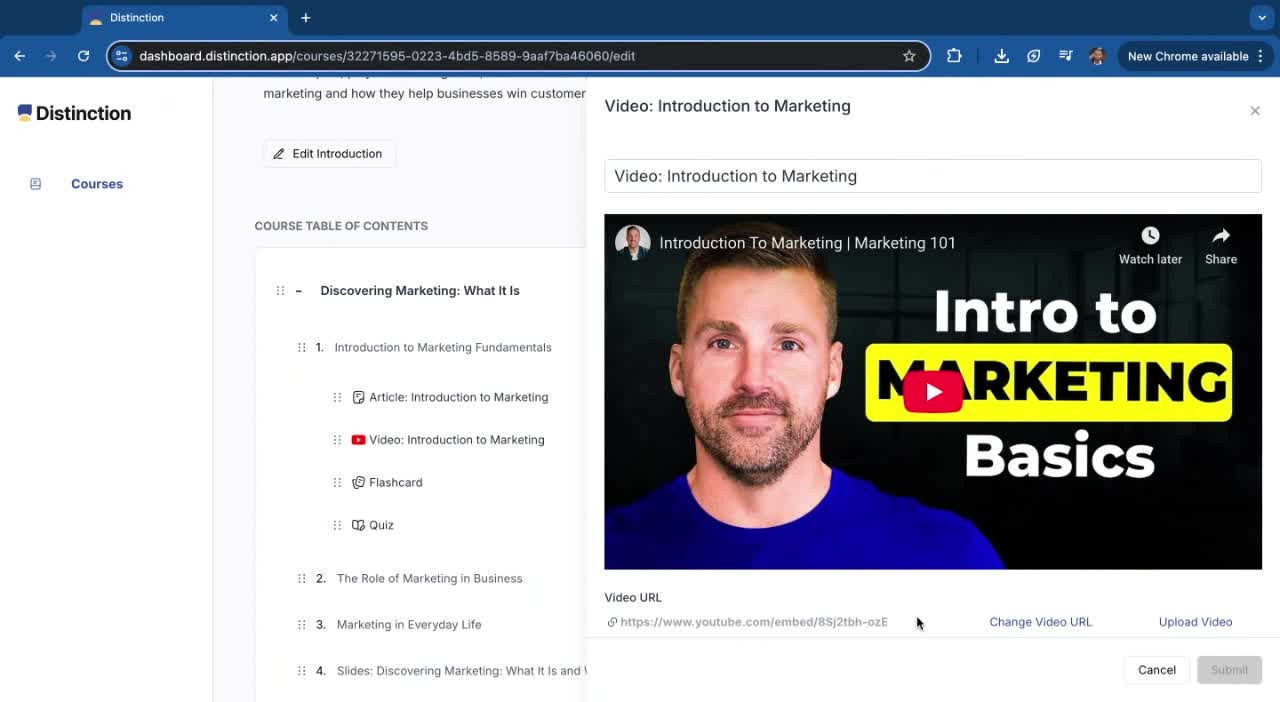Open a new browser tab
Viewport: 1280px width, 702px height.
tap(305, 18)
